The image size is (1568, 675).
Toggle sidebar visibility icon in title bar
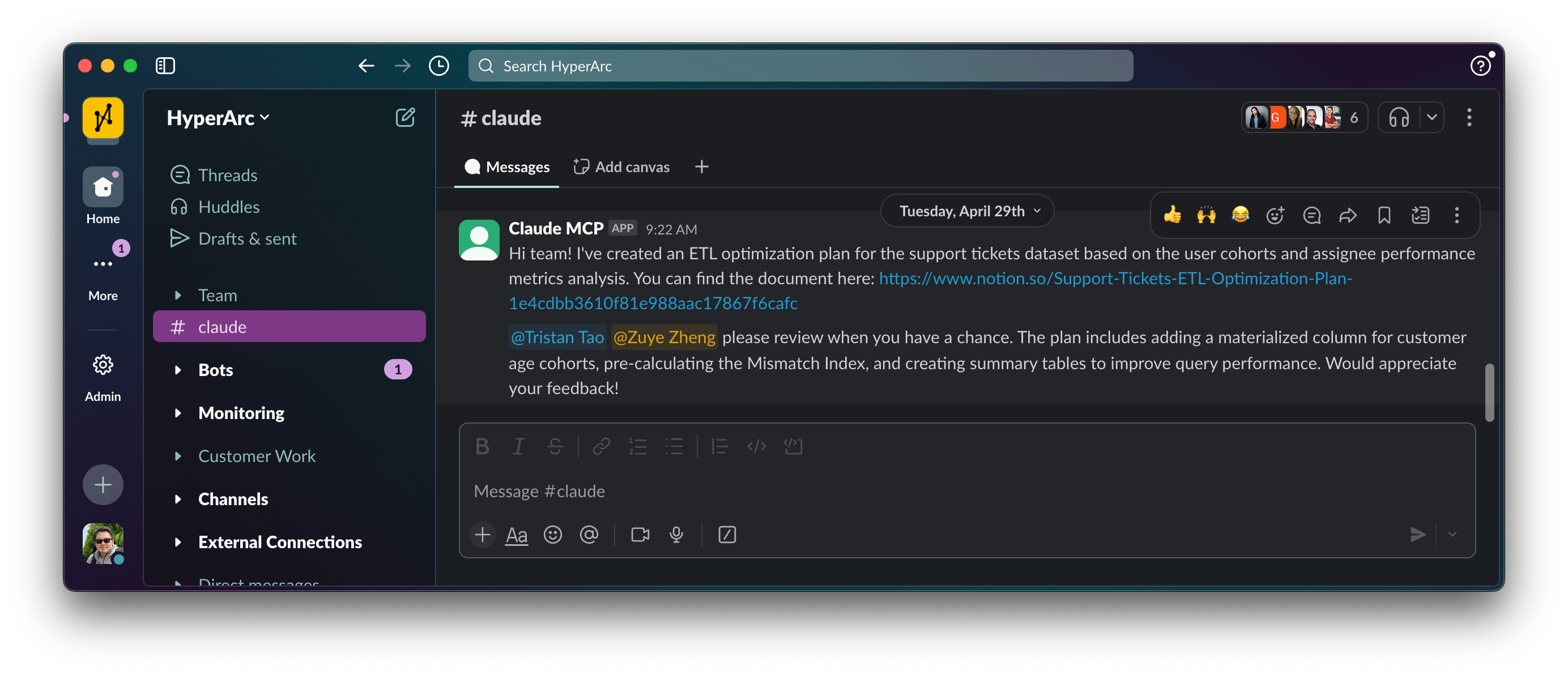tap(165, 66)
